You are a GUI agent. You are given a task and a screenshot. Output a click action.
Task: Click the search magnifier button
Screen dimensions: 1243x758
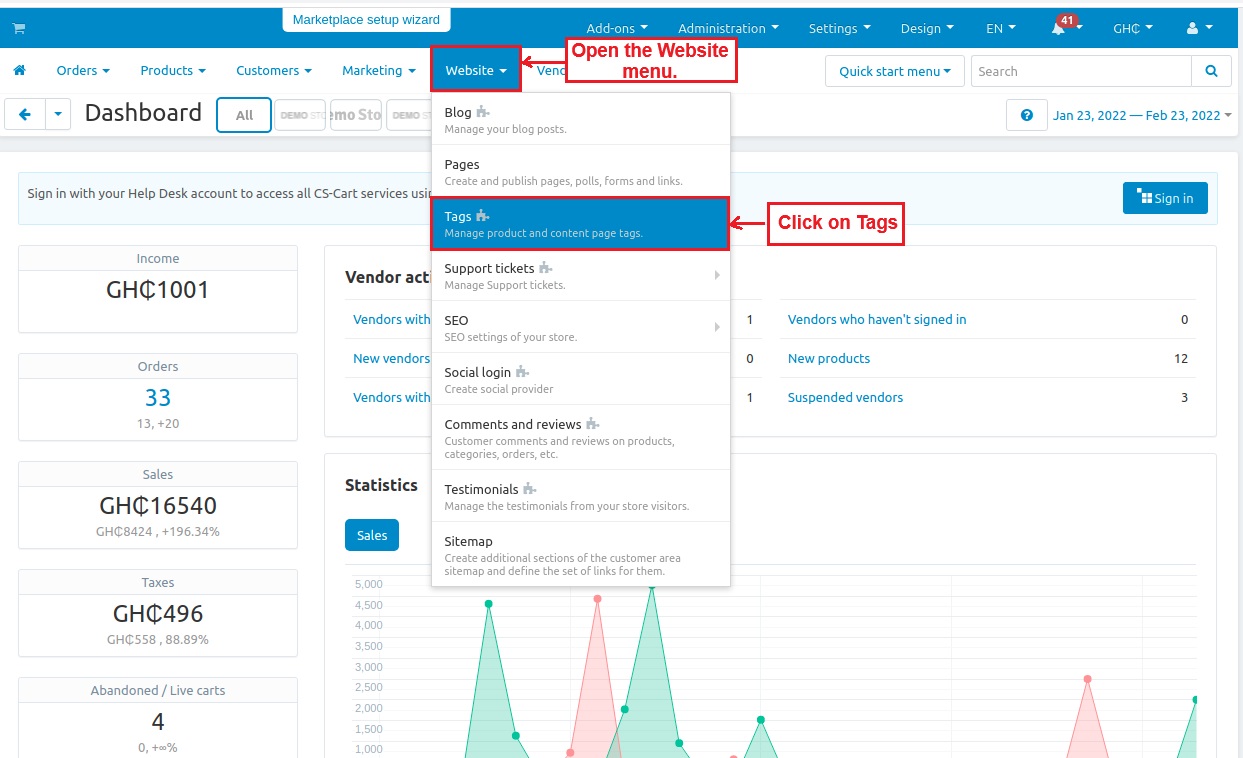1211,71
